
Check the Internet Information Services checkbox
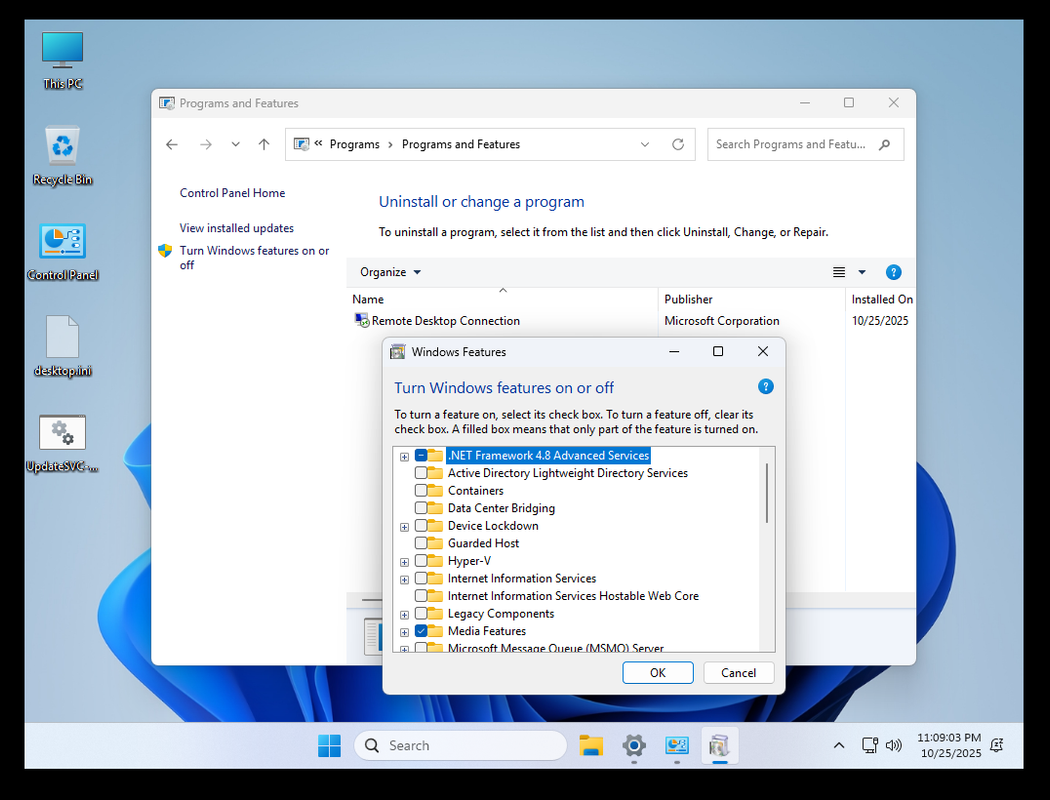[x=421, y=578]
